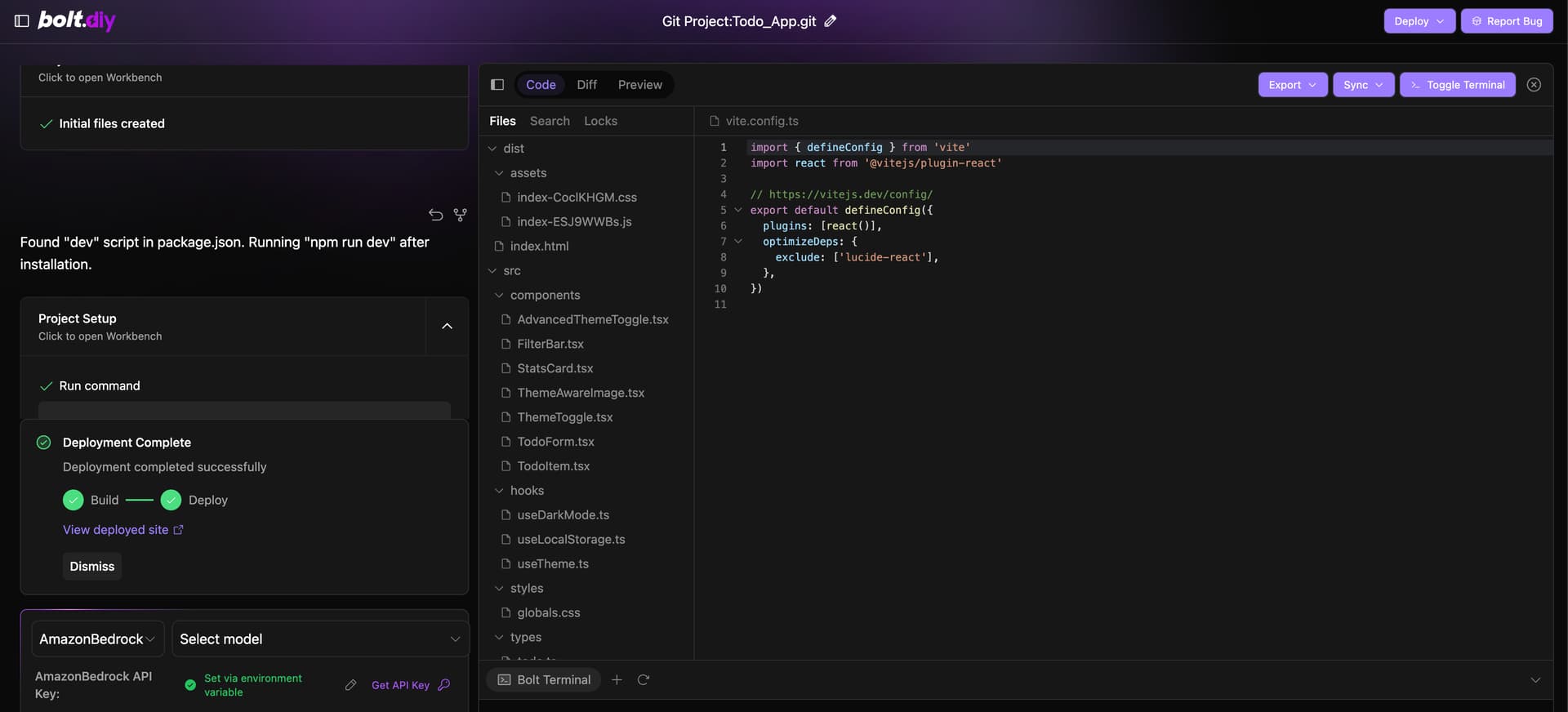The height and width of the screenshot is (712, 1568).
Task: Collapse the dist folder
Action: [586, 149]
